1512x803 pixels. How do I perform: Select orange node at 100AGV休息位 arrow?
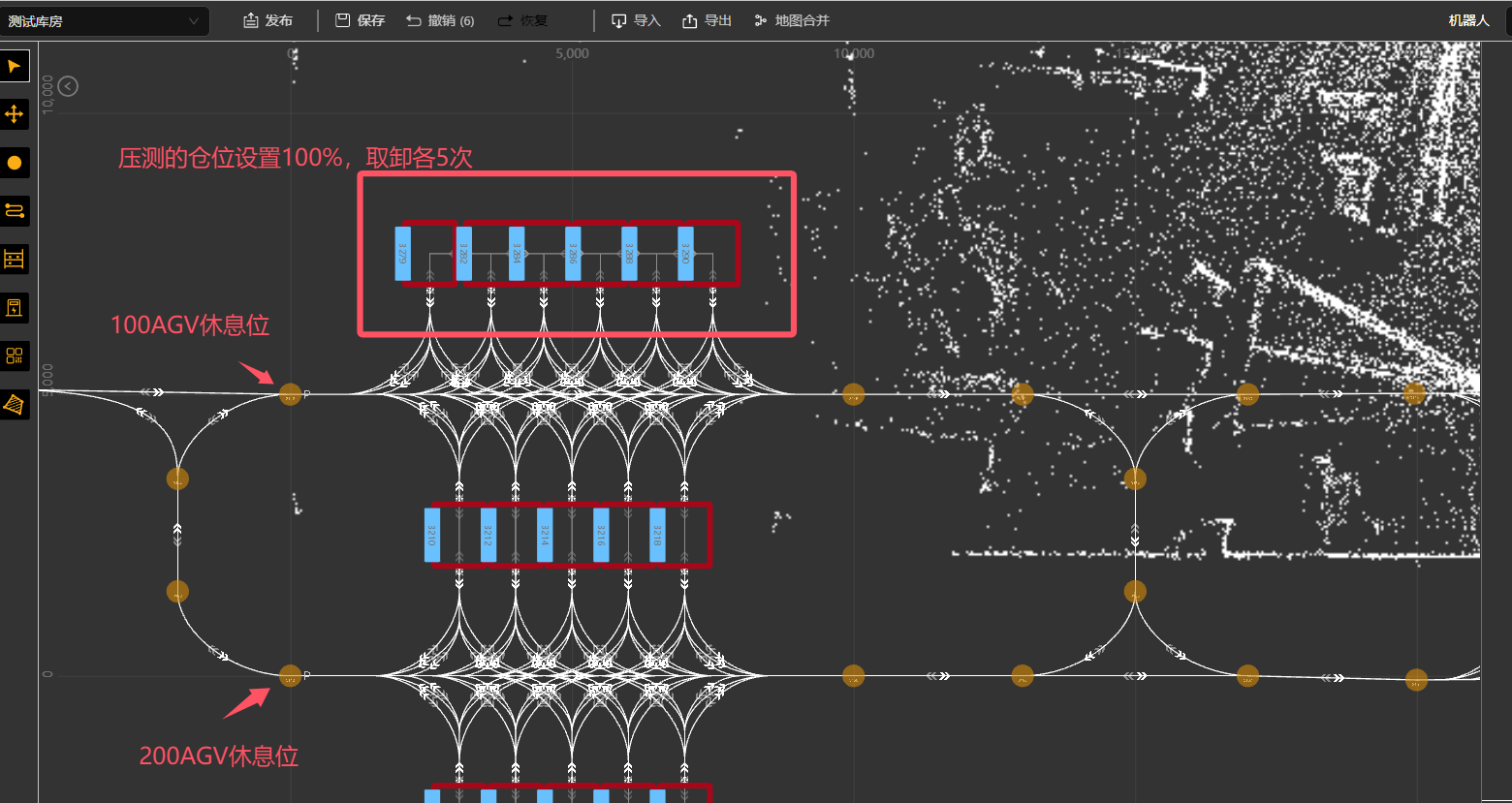(x=290, y=394)
